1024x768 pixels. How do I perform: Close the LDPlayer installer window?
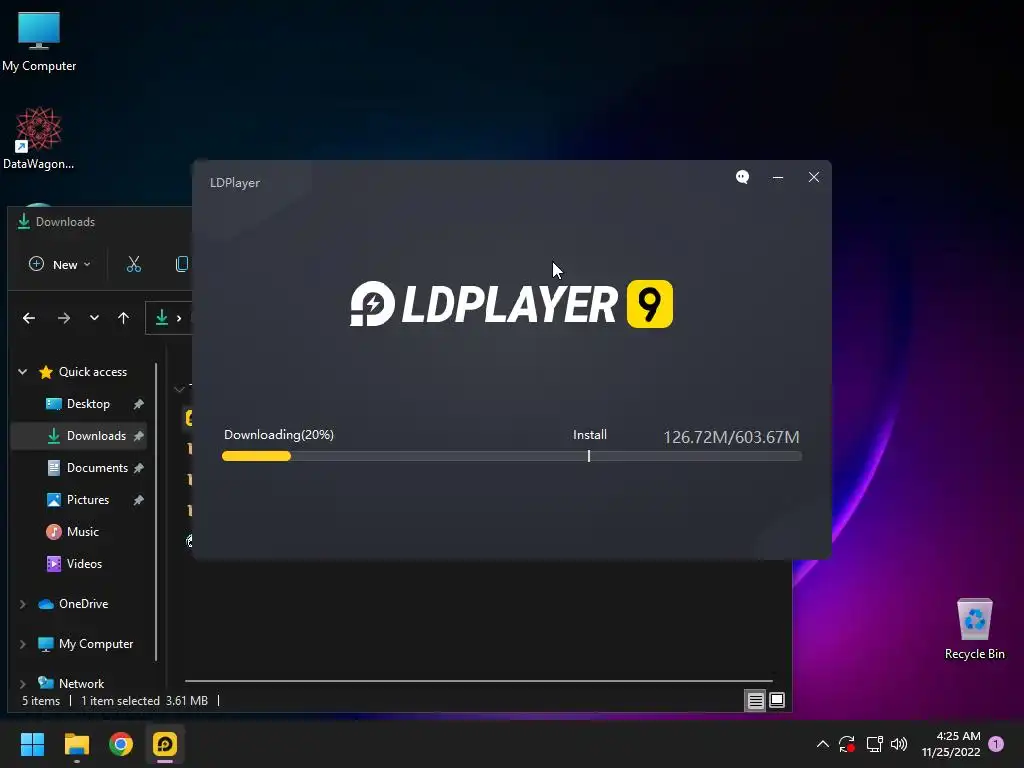point(814,177)
